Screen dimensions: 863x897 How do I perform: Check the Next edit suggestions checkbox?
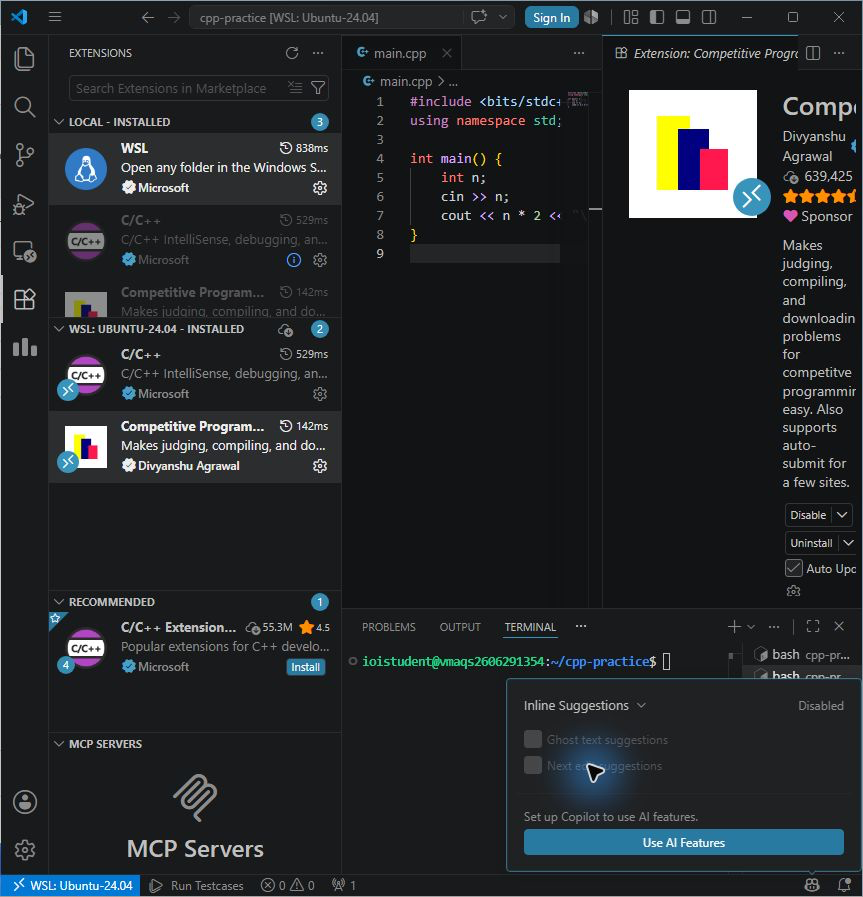coord(532,765)
